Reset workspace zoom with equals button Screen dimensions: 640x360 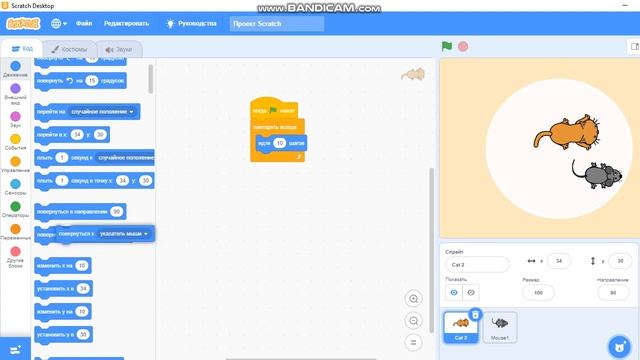413,342
